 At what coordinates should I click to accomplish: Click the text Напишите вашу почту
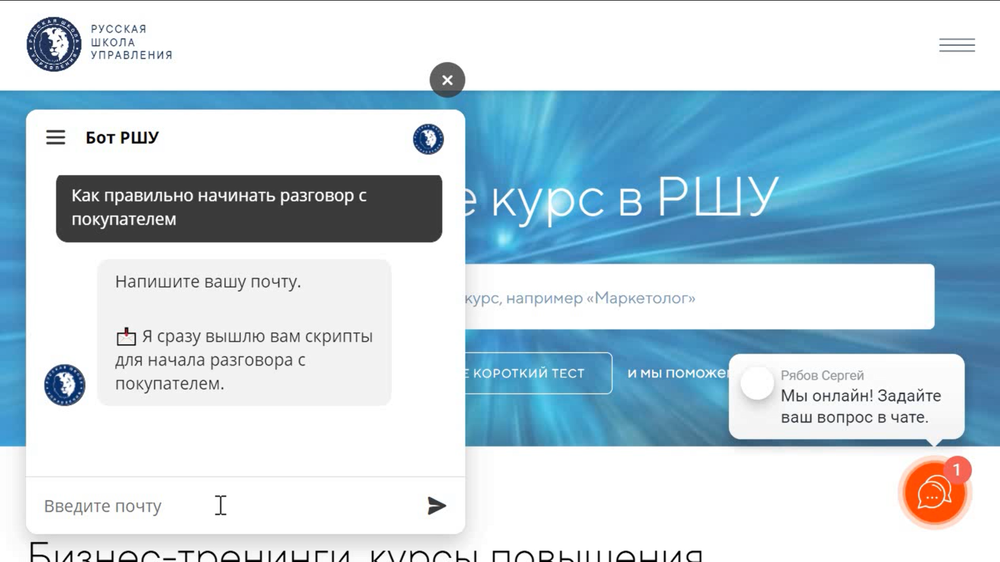[x=207, y=282]
